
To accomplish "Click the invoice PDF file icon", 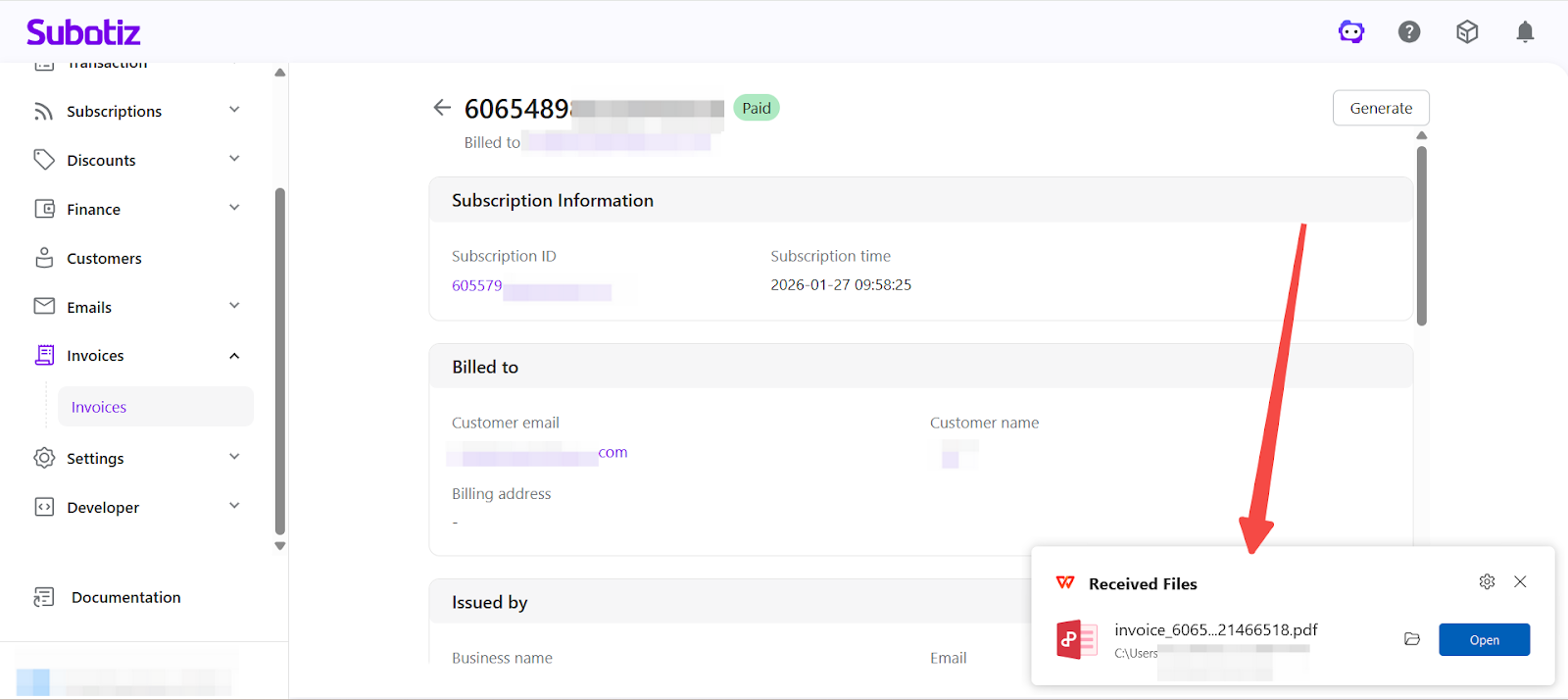I will click(x=1076, y=639).
